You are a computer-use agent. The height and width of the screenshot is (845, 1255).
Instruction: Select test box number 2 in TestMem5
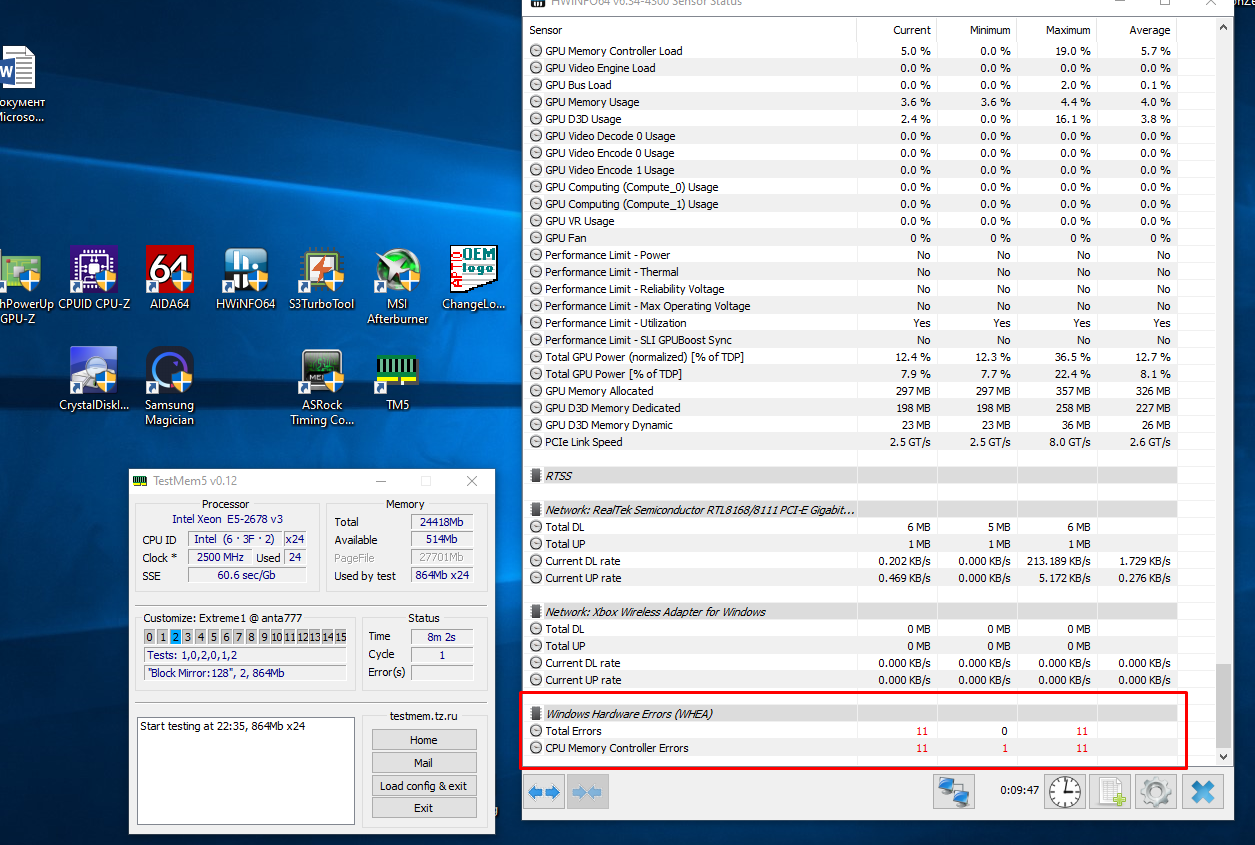coord(175,637)
